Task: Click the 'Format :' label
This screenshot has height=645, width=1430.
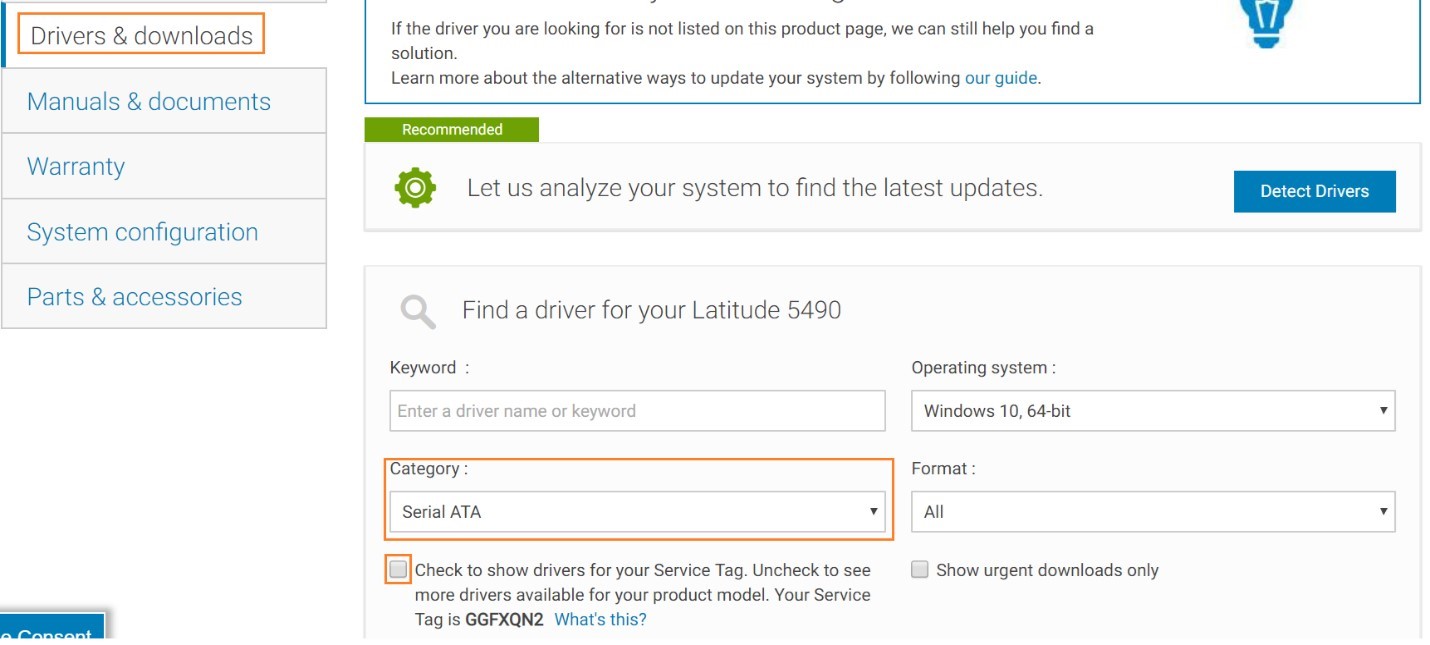Action: coord(943,469)
